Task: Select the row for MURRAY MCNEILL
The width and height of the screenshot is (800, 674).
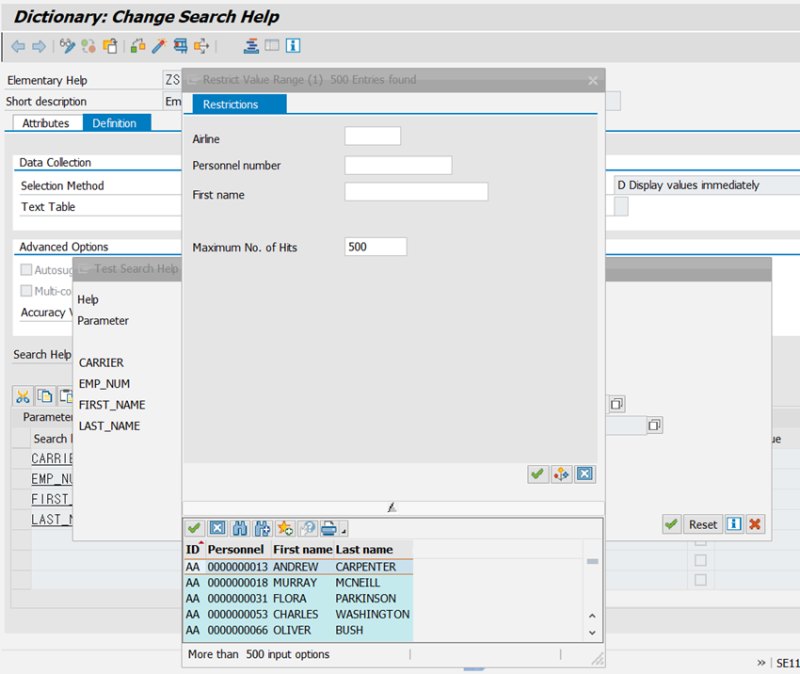Action: click(298, 583)
